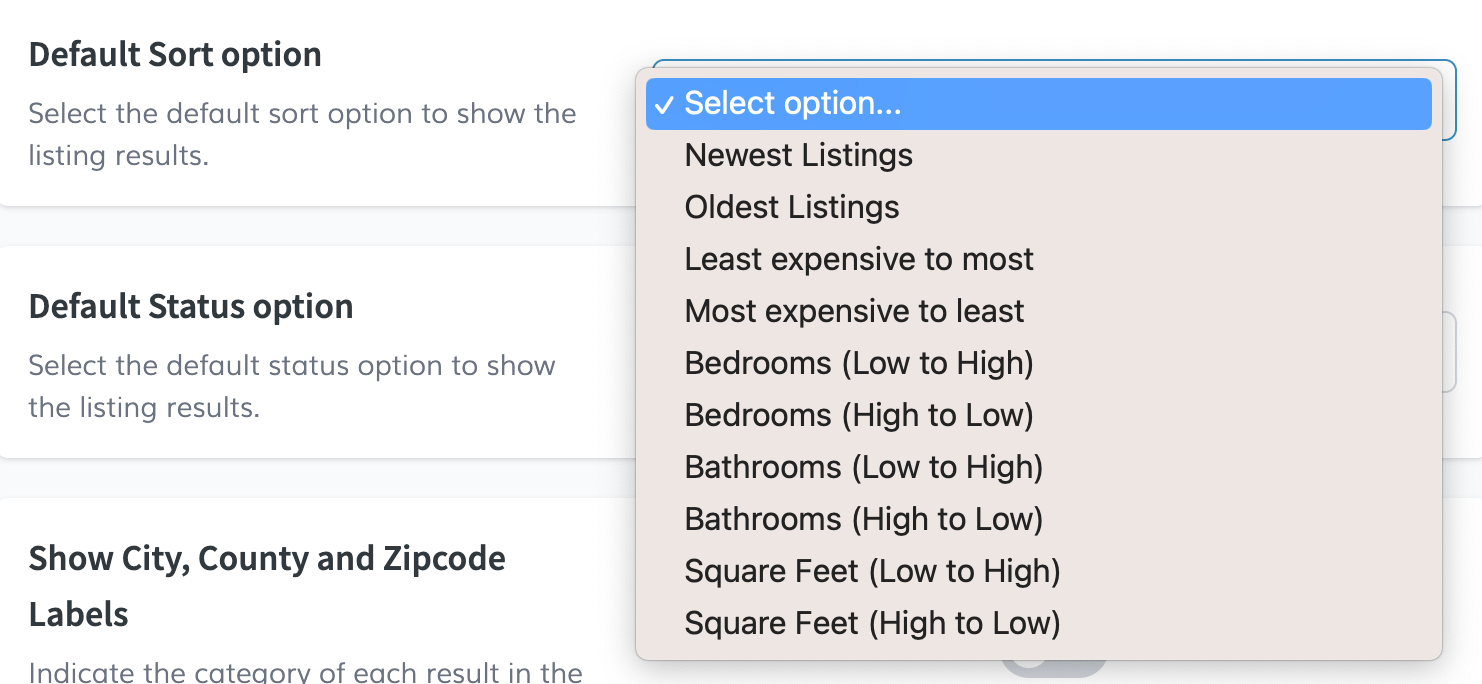Sort by Bedrooms (Low to High)

tap(858, 364)
